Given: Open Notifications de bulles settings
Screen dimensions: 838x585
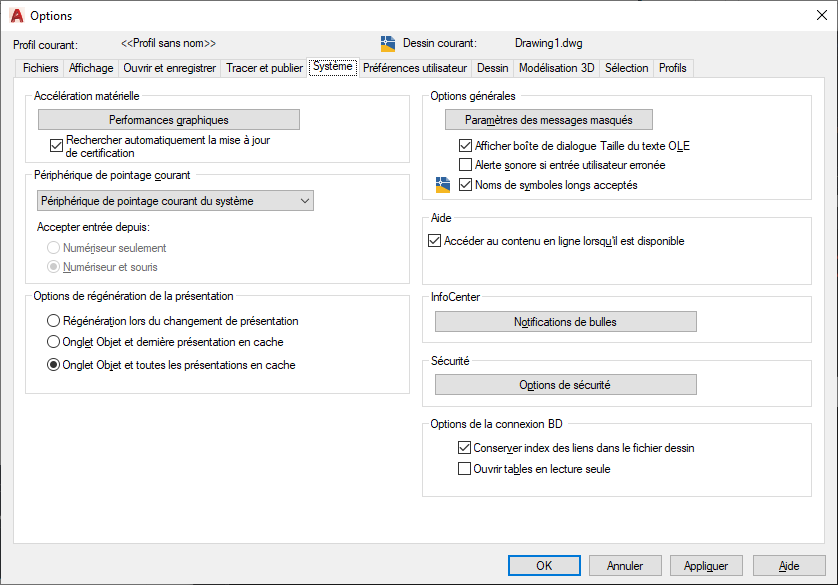Looking at the screenshot, I should 565,322.
